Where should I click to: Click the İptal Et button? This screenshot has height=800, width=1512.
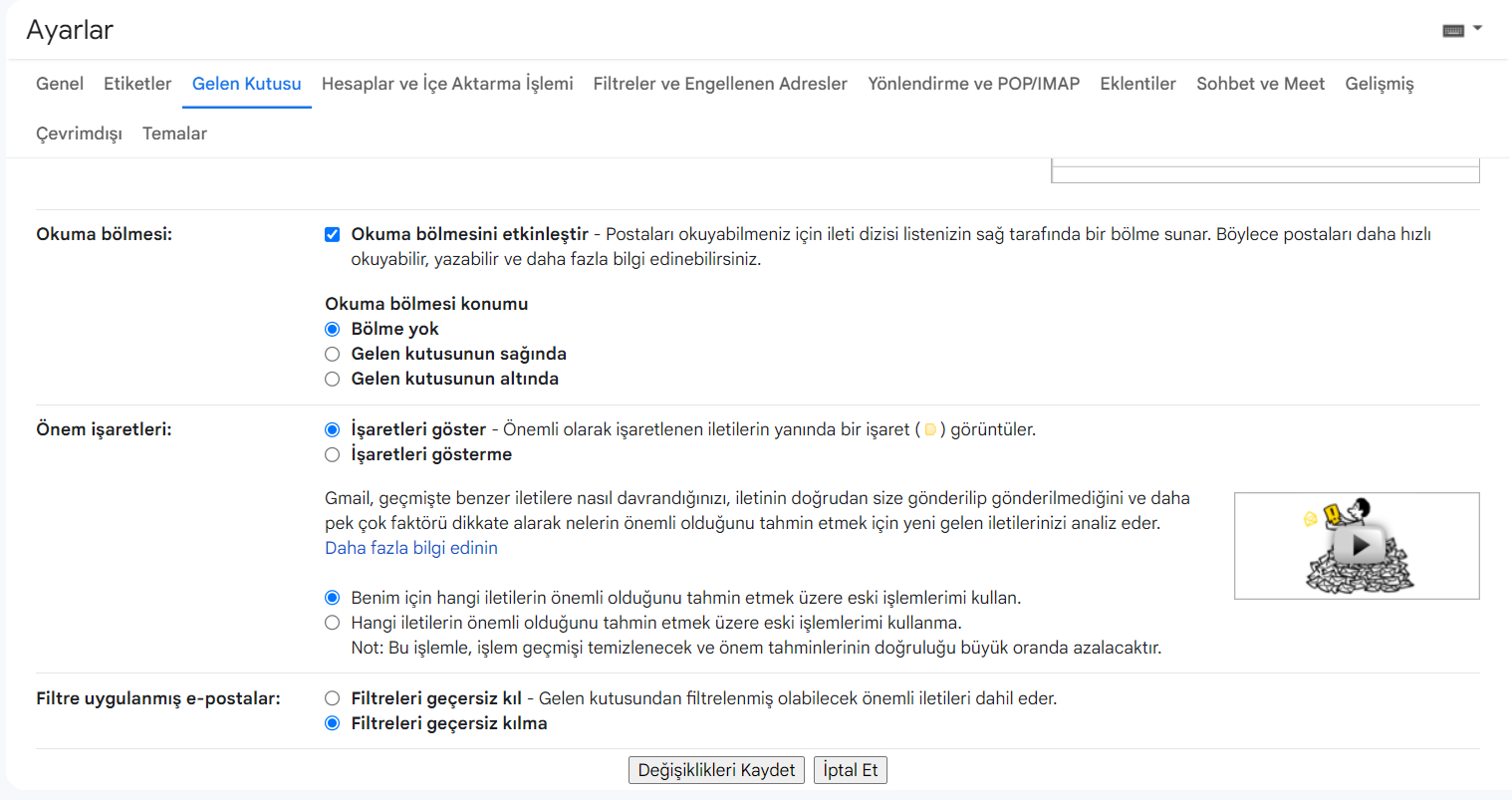(850, 770)
